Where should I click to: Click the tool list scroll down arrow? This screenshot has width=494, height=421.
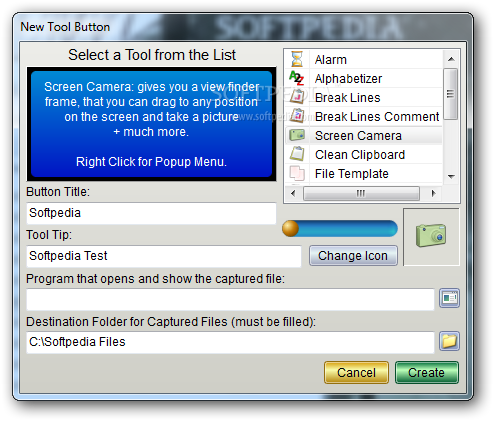(451, 176)
